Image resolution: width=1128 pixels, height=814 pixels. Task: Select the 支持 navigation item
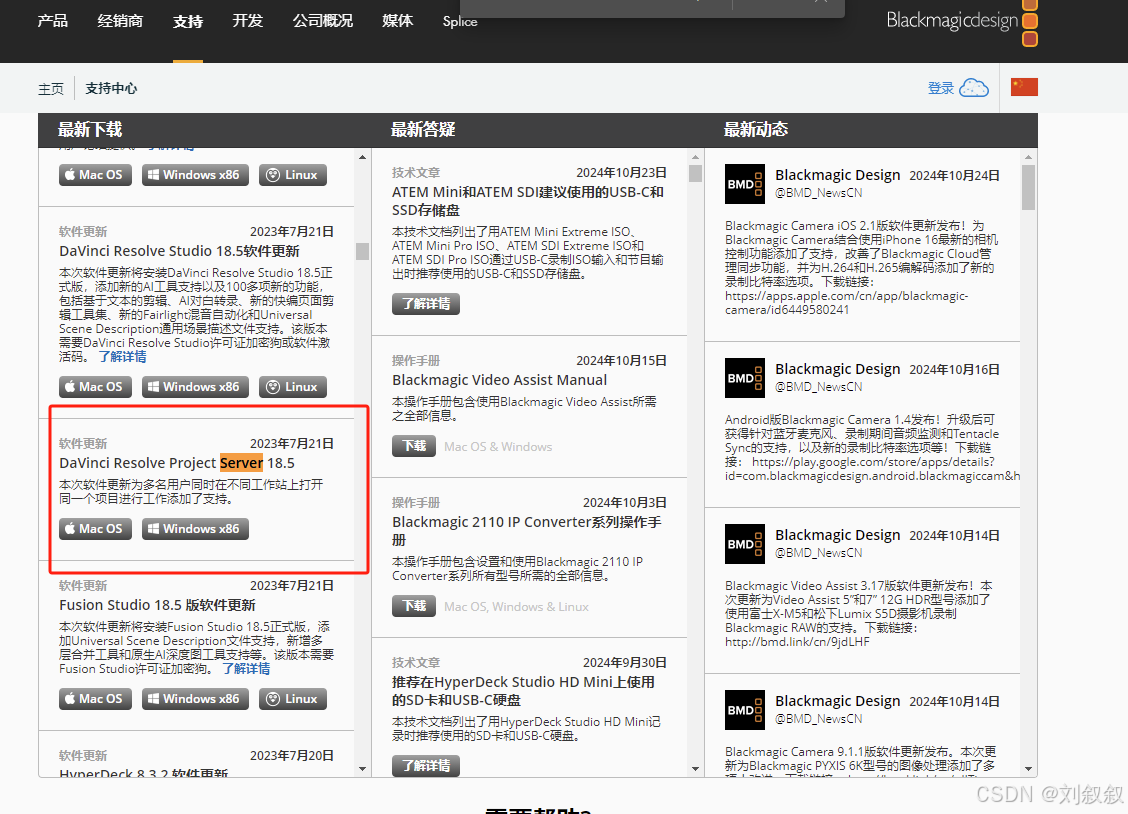[x=187, y=20]
